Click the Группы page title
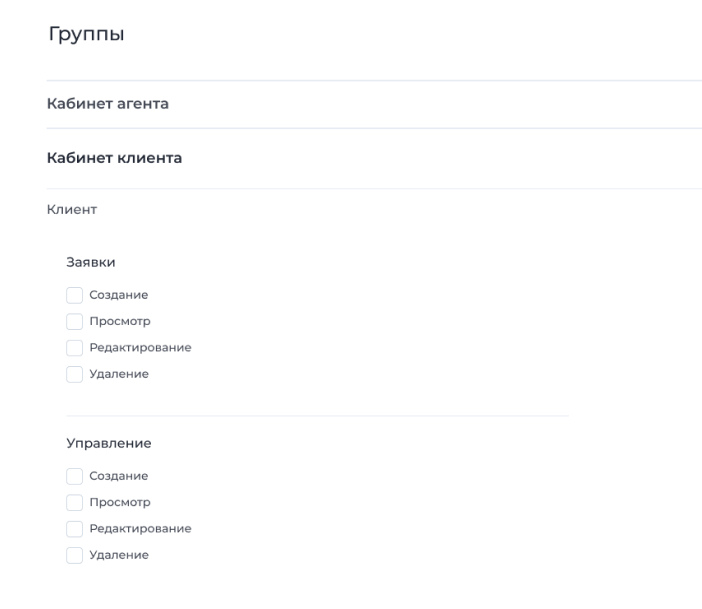 (x=86, y=34)
